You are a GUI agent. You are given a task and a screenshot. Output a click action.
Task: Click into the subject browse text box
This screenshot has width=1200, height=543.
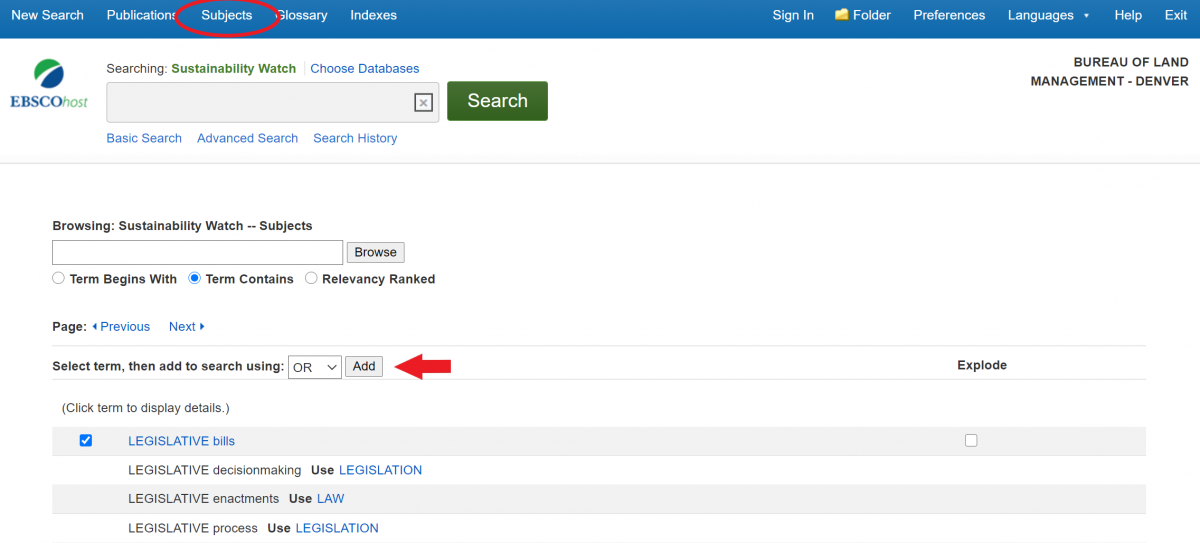[197, 252]
